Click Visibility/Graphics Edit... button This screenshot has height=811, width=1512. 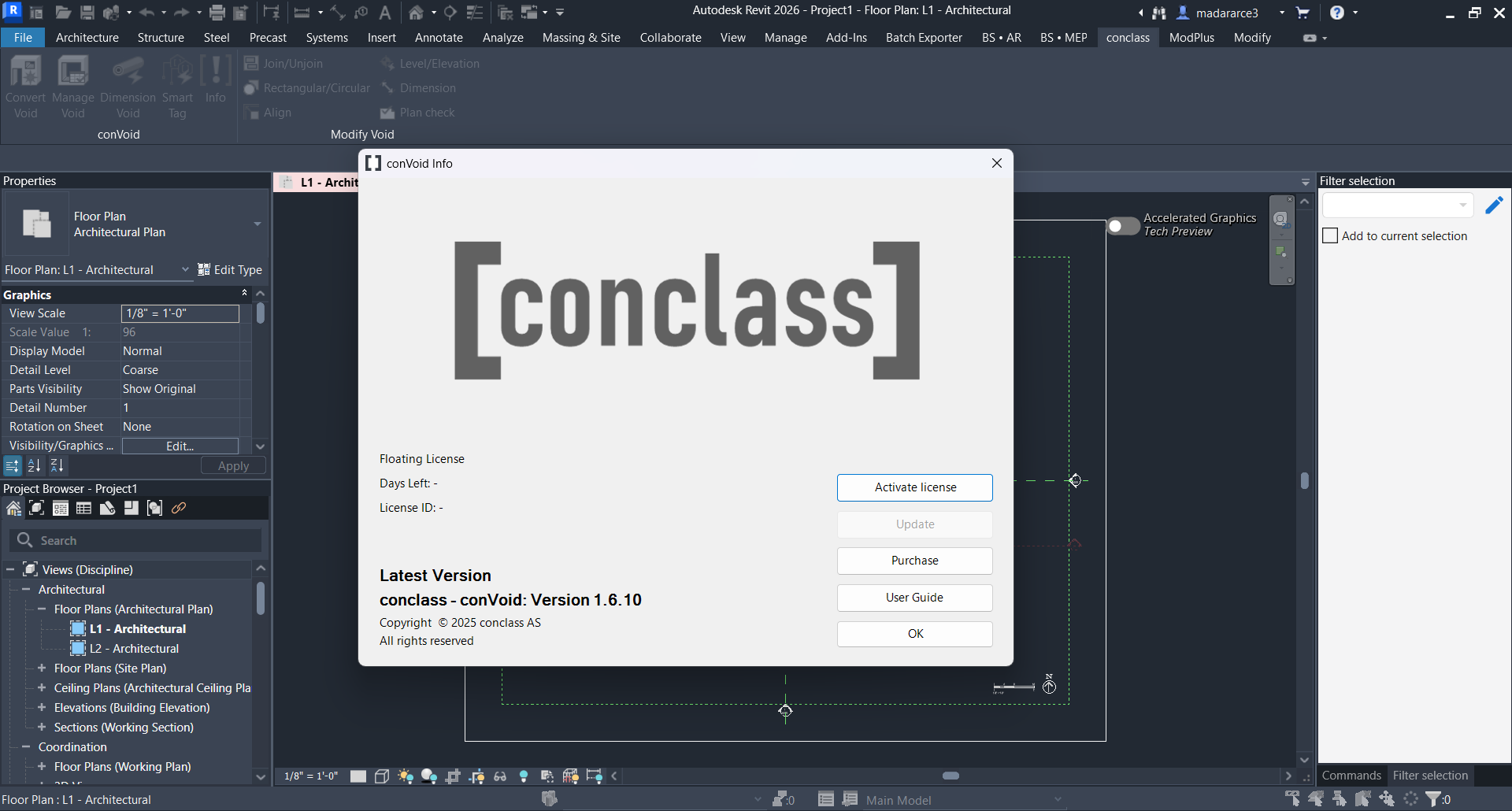(x=180, y=446)
